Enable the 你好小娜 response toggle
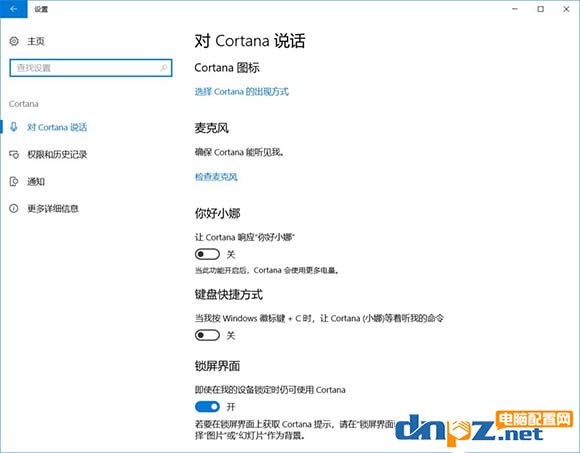Viewport: 580px width, 453px height. [207, 254]
